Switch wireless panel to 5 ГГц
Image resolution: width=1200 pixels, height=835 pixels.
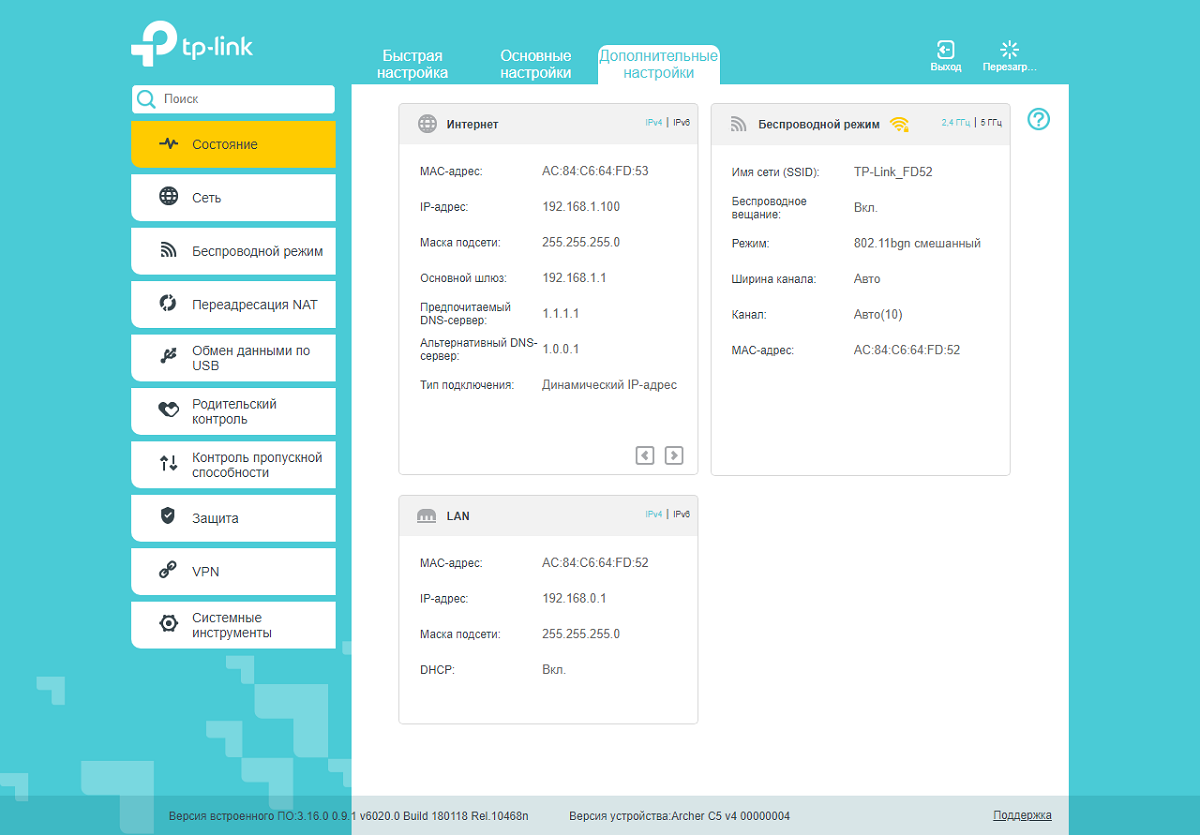990,123
